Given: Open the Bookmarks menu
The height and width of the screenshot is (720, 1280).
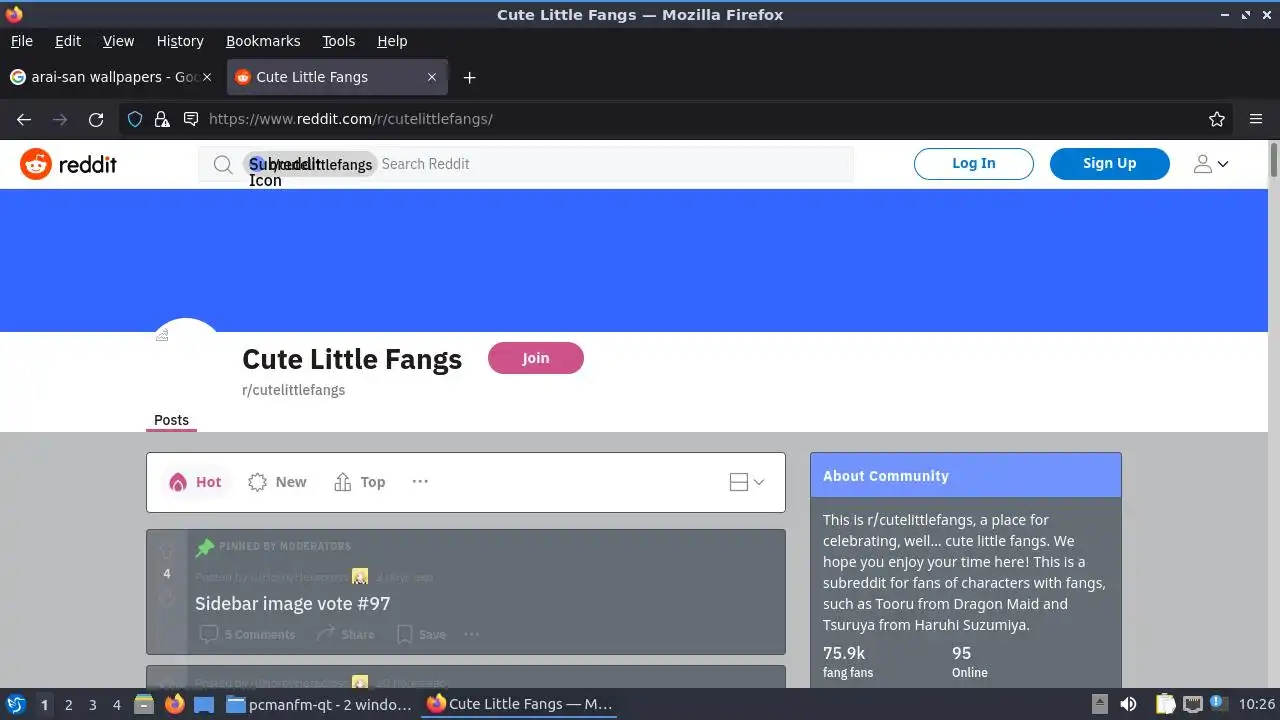Looking at the screenshot, I should 263,41.
